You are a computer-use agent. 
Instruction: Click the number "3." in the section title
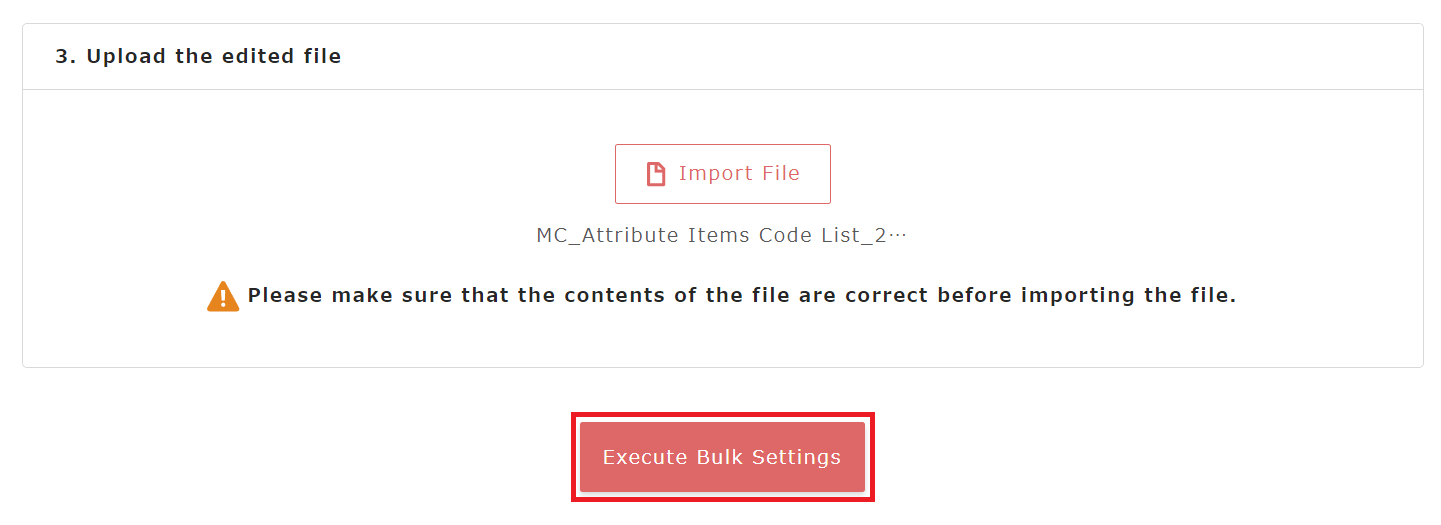pos(66,57)
